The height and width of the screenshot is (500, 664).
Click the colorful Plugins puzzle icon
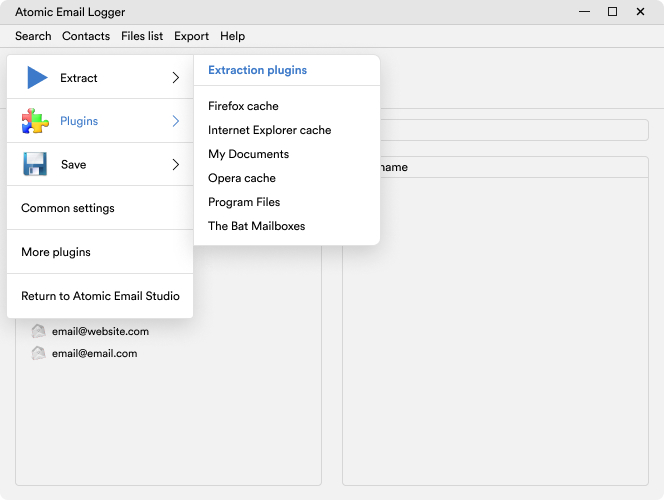(35, 121)
